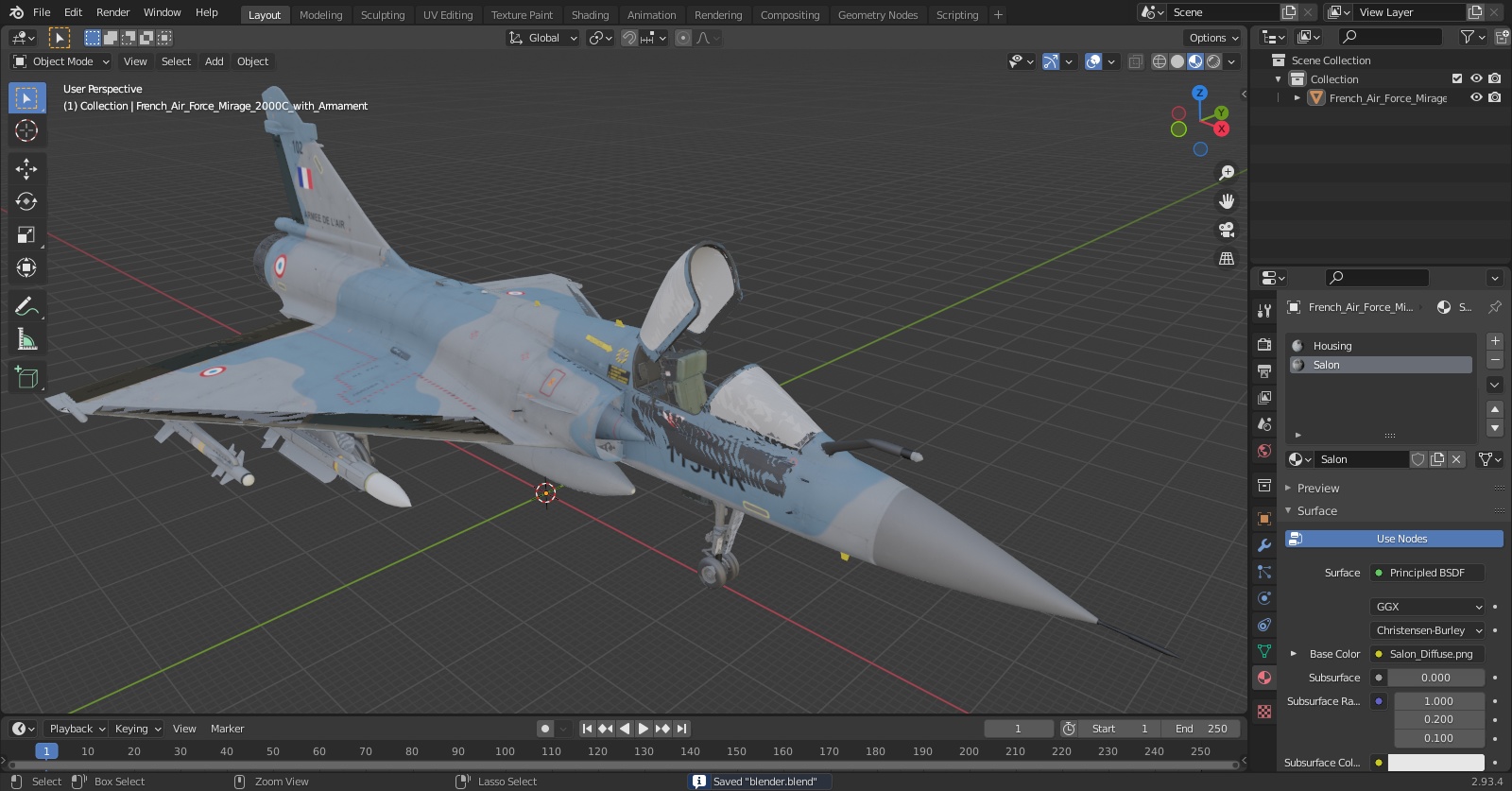
Task: Open the View Layer properties tab
Action: [1264, 397]
